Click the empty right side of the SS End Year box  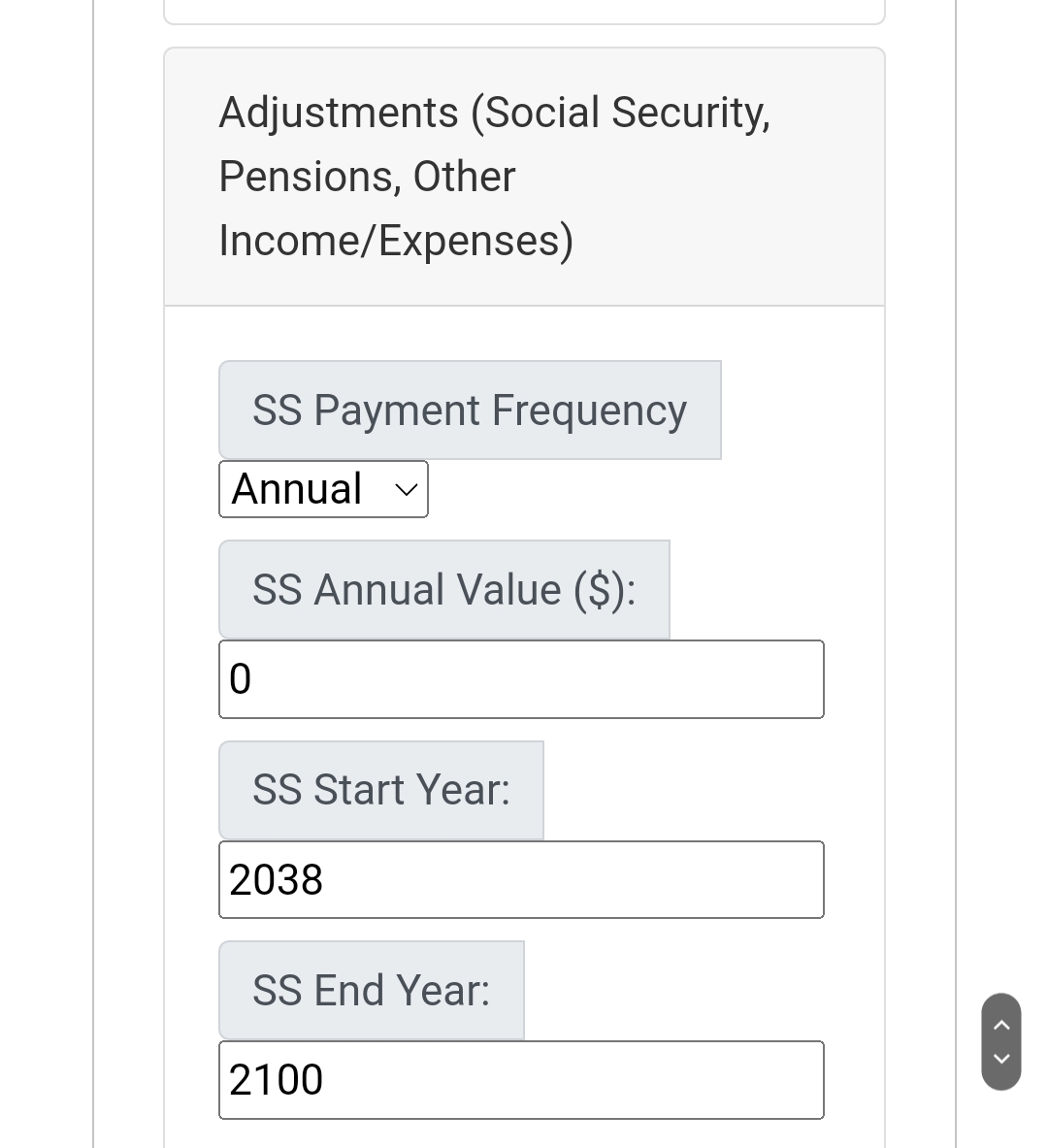click(679, 1080)
